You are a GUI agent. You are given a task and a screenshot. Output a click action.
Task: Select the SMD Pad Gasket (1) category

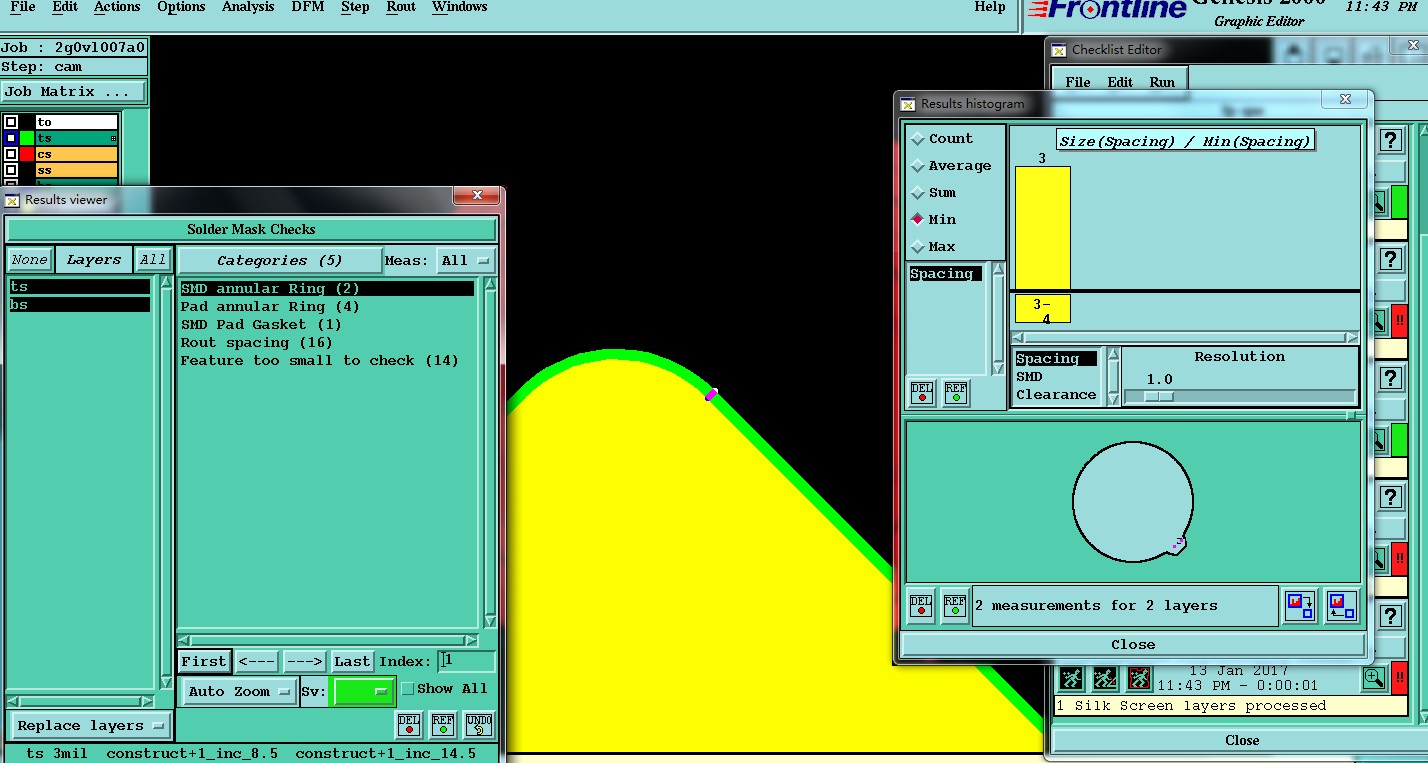coord(261,325)
